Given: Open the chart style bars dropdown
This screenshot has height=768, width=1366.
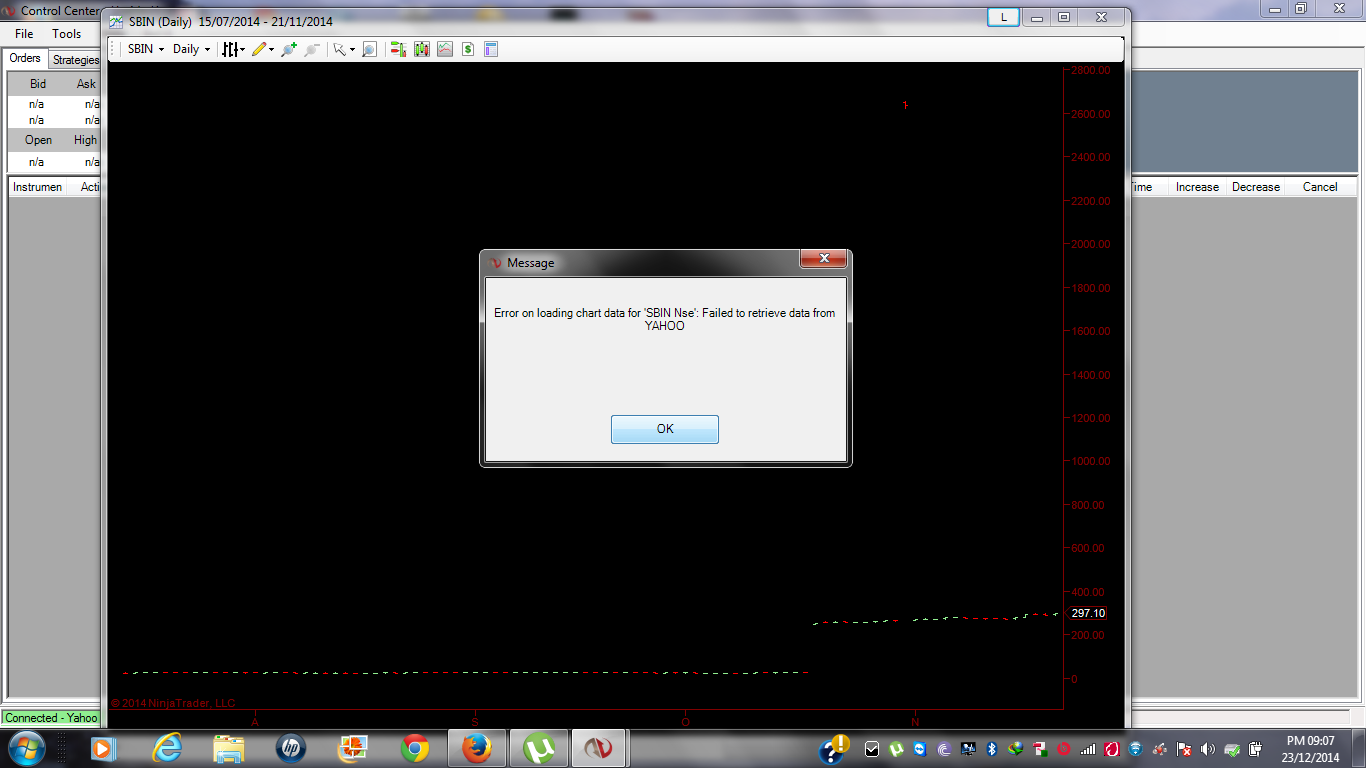Looking at the screenshot, I should point(233,49).
